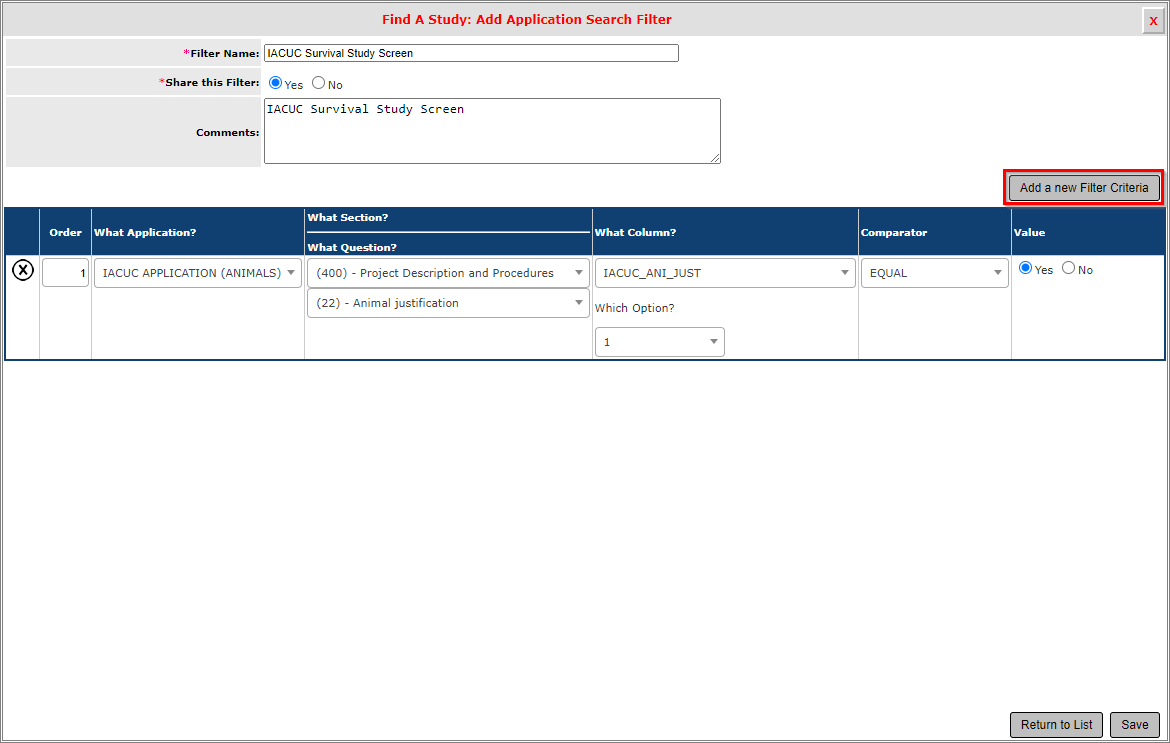
Task: Click the Order column header
Action: click(x=66, y=233)
